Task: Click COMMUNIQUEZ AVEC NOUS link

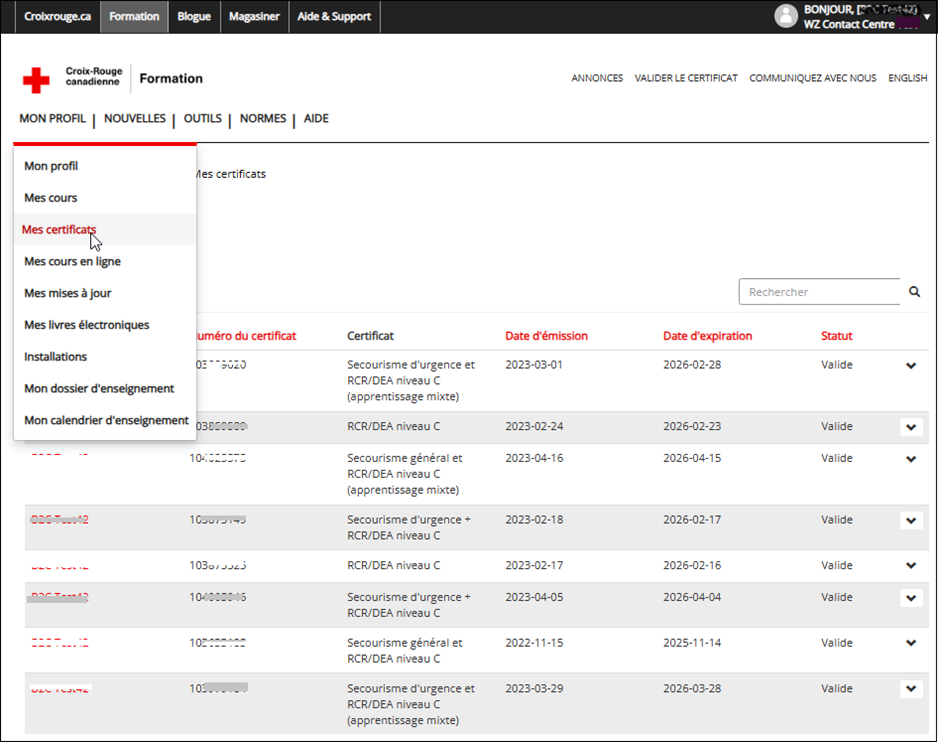Action: point(813,78)
